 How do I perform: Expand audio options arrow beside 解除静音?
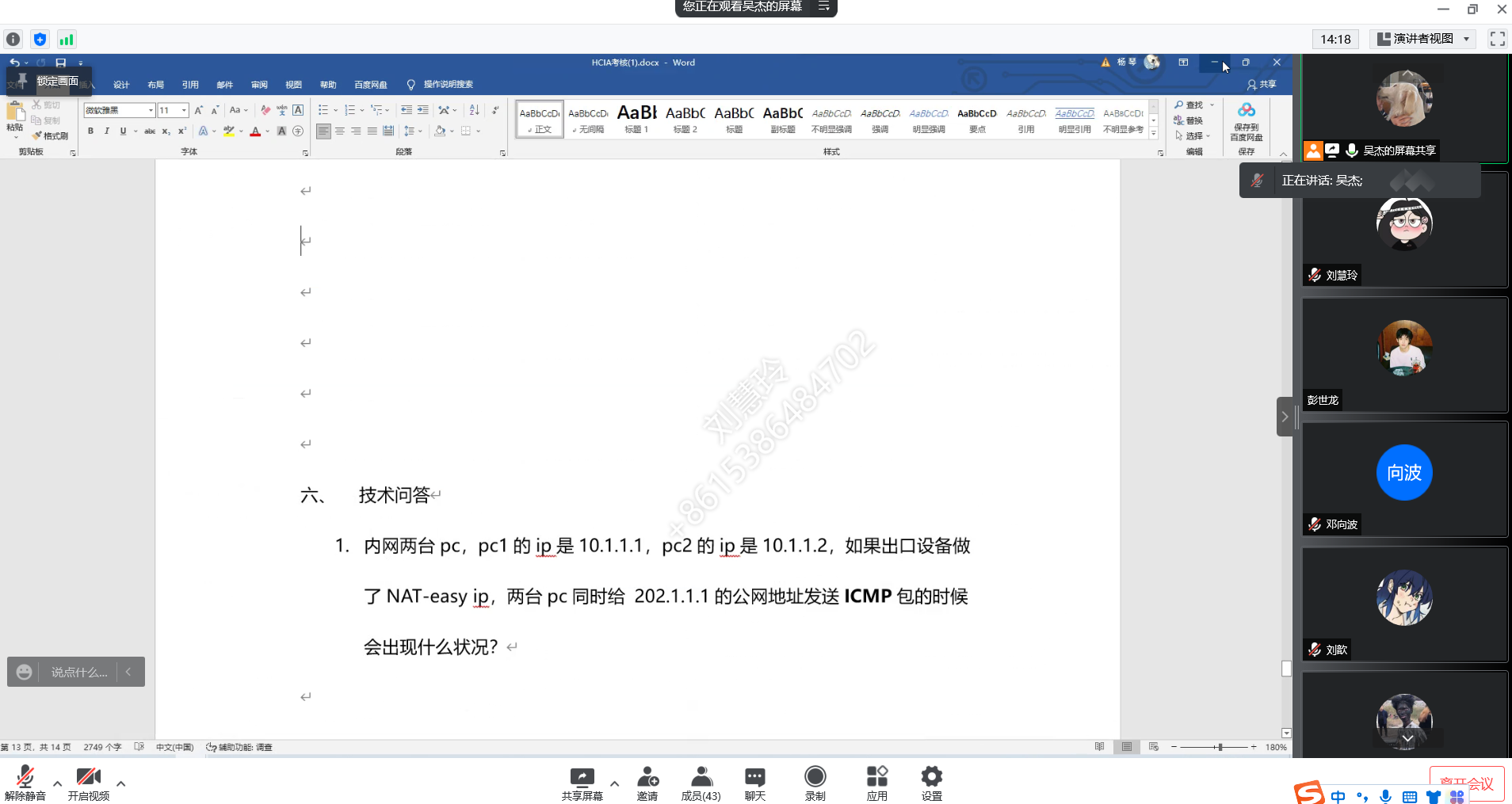click(x=57, y=783)
